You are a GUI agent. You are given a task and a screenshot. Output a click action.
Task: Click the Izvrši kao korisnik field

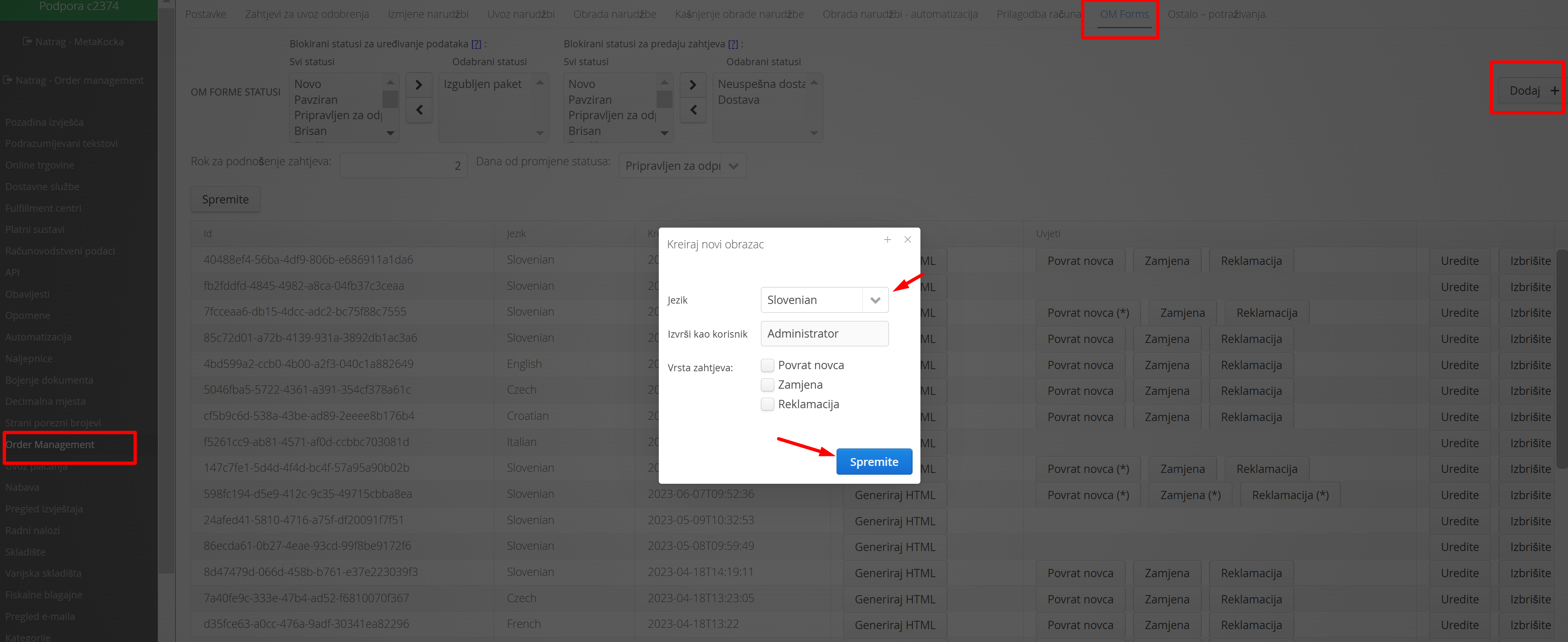click(824, 333)
